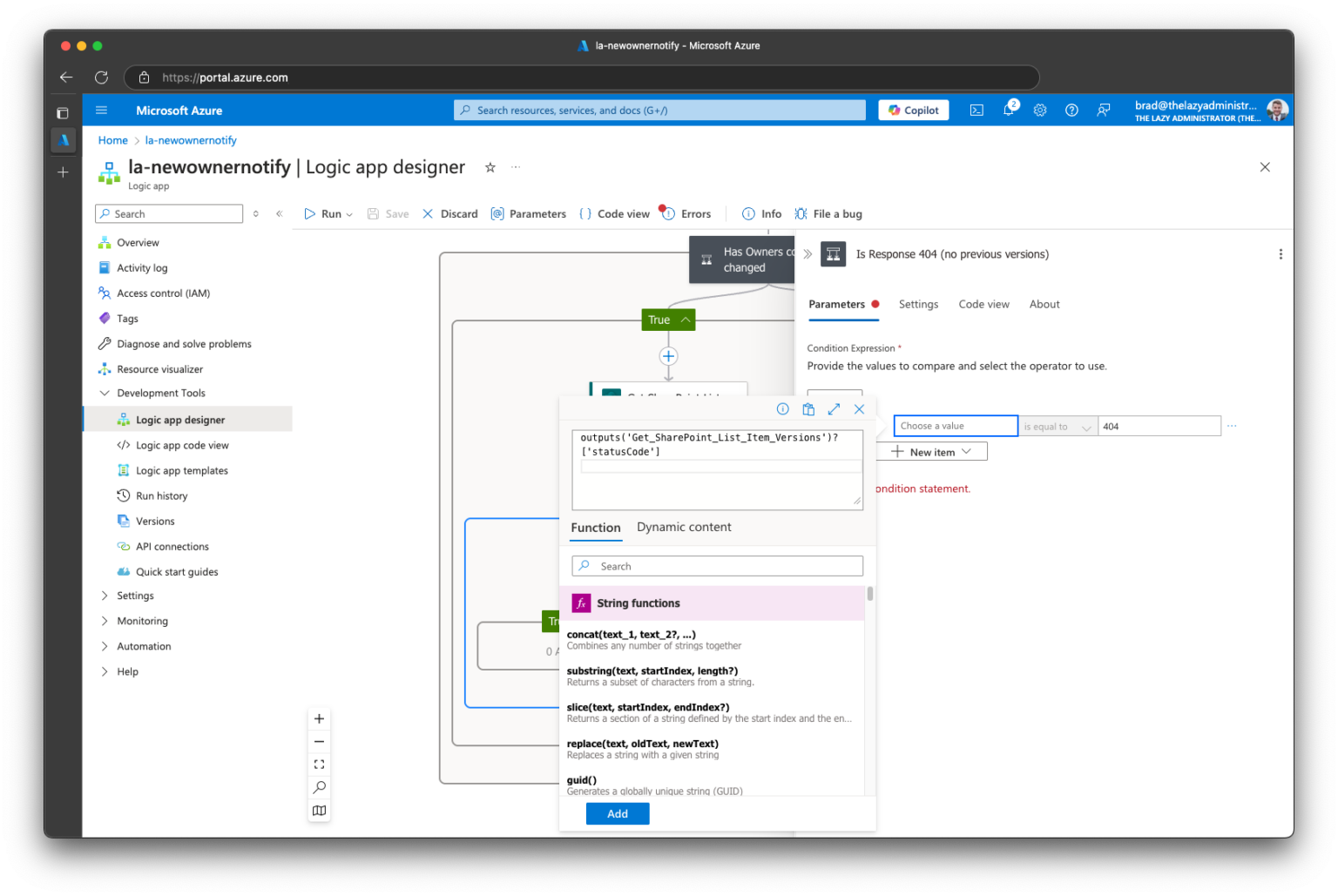The height and width of the screenshot is (896, 1338).
Task: Open the help question mark menu
Action: point(1071,111)
